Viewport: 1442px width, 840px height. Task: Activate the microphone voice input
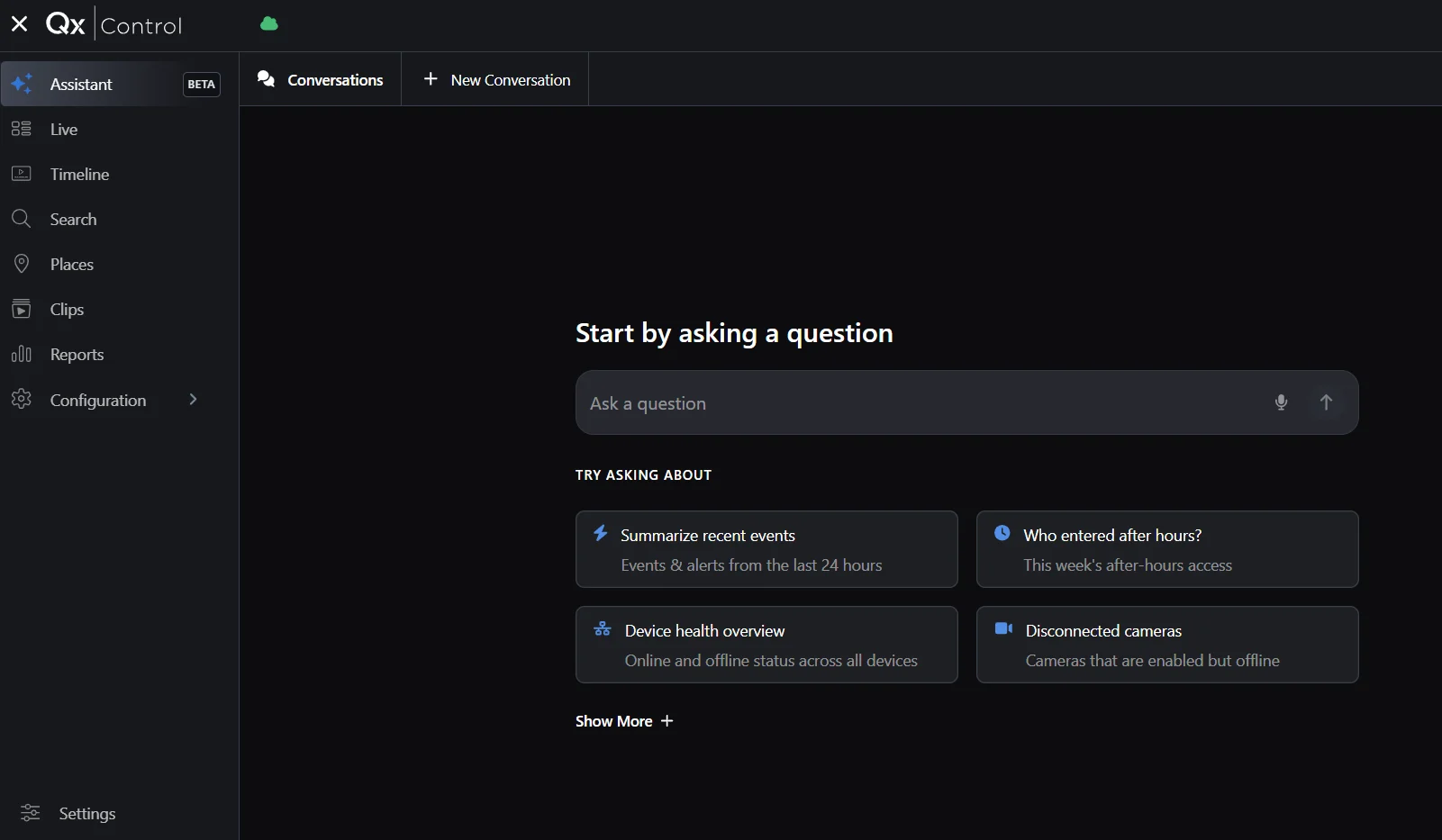[1281, 402]
